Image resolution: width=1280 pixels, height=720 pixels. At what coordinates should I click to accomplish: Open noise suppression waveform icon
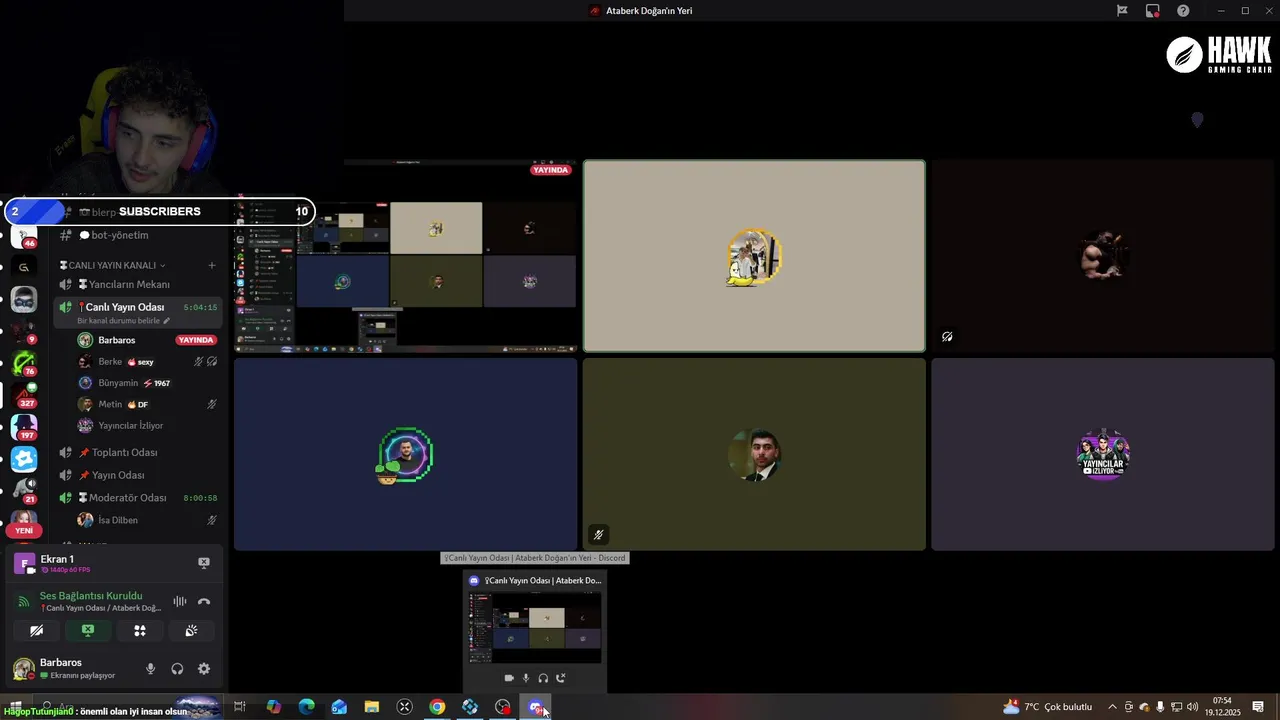point(180,601)
